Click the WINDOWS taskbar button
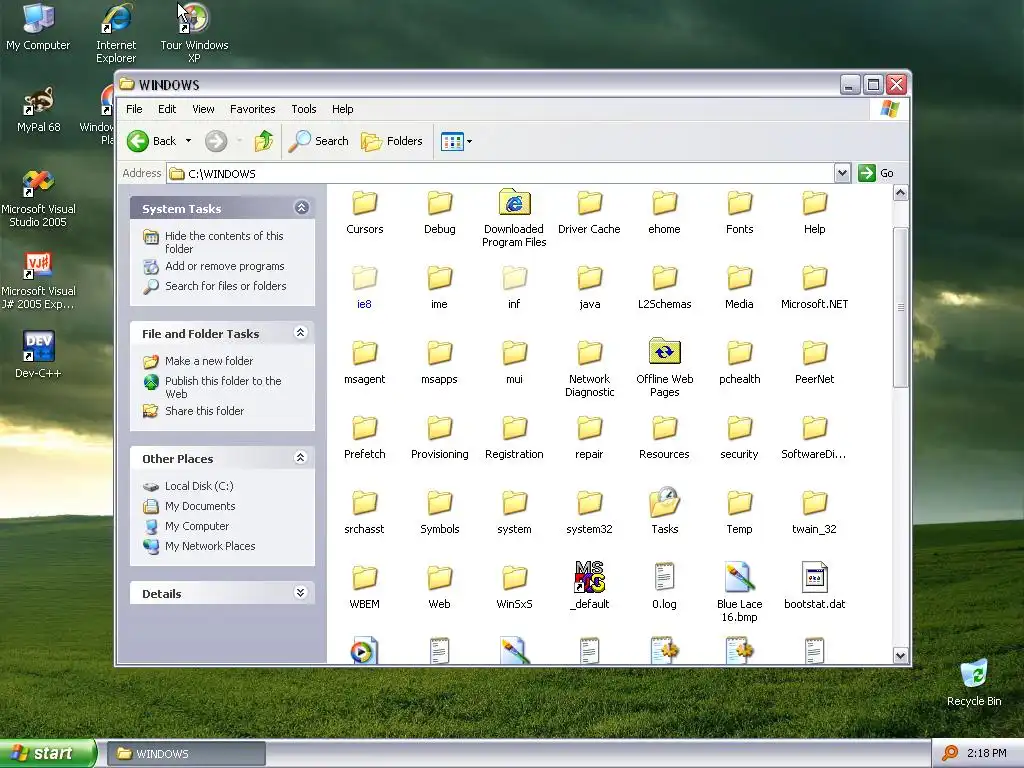Screen dimensions: 1024x768 [x=185, y=754]
